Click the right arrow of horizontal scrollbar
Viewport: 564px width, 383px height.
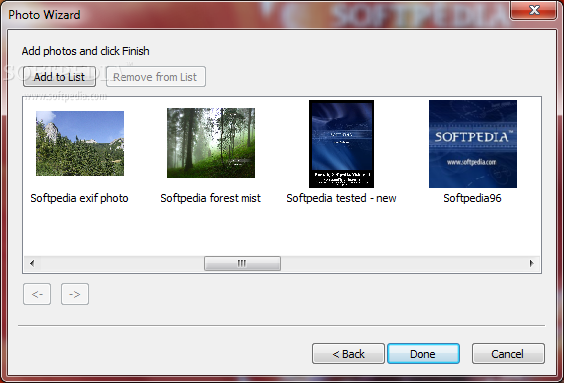click(532, 263)
